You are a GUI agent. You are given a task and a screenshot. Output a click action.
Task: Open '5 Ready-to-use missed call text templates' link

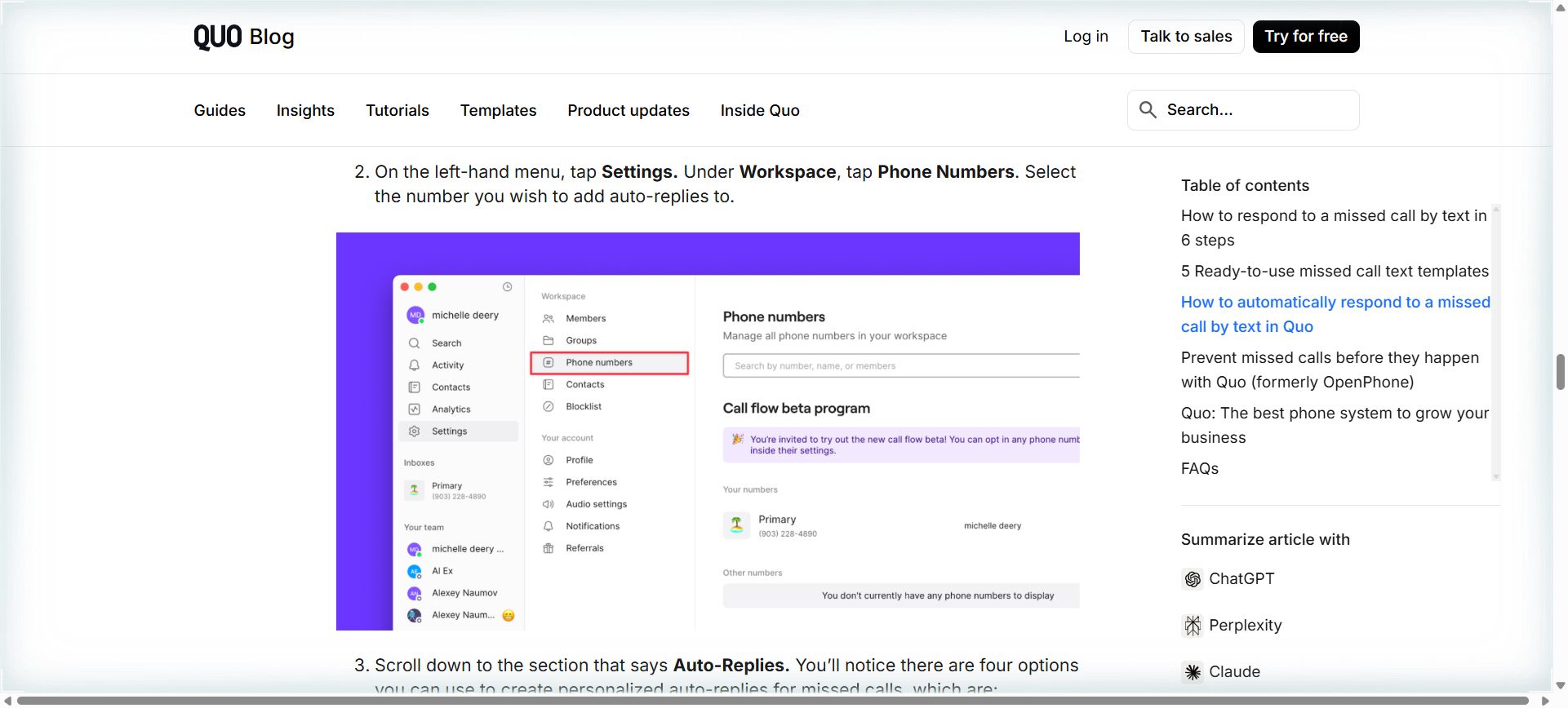coord(1335,271)
